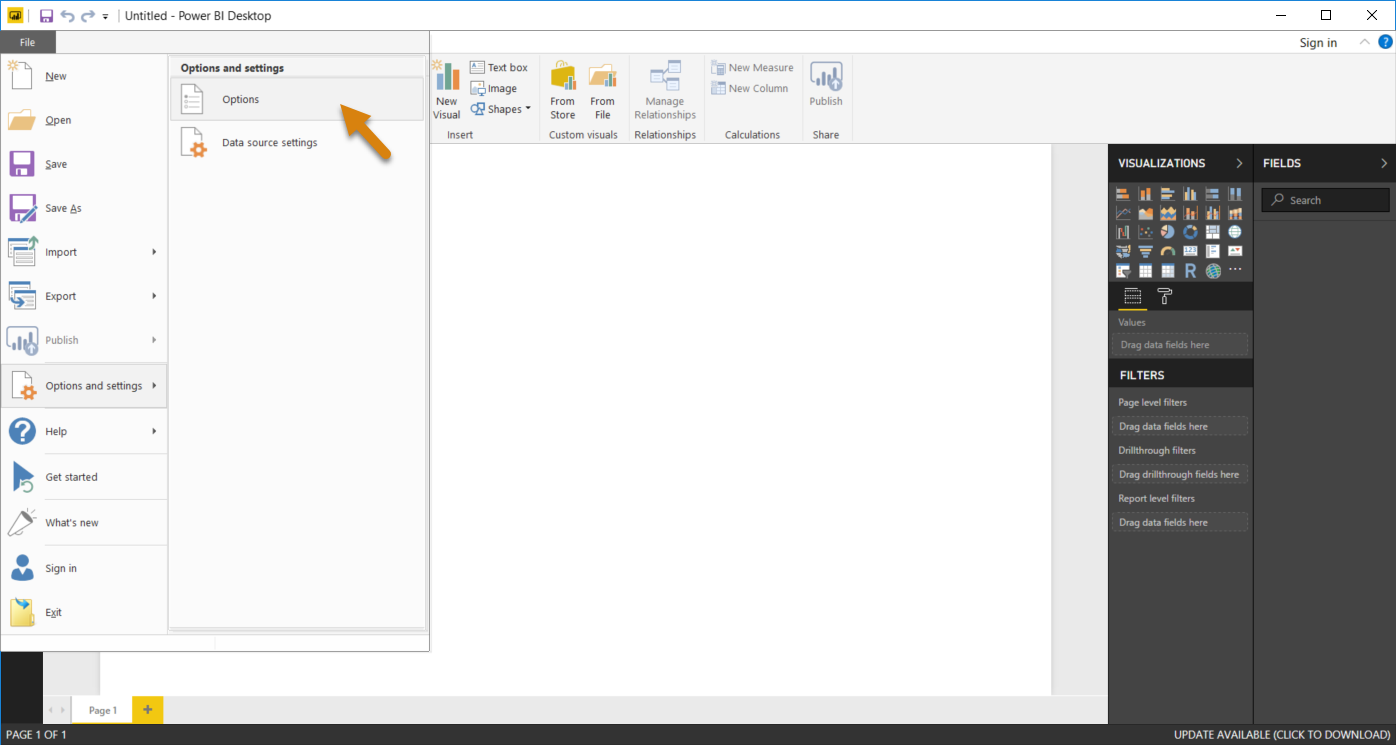Import custom visual From File
The width and height of the screenshot is (1396, 745).
pyautogui.click(x=602, y=91)
